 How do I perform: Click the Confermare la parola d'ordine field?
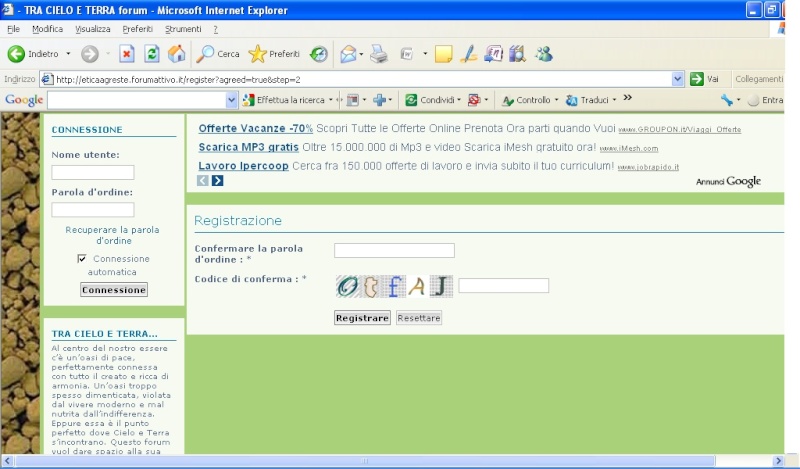click(x=394, y=251)
